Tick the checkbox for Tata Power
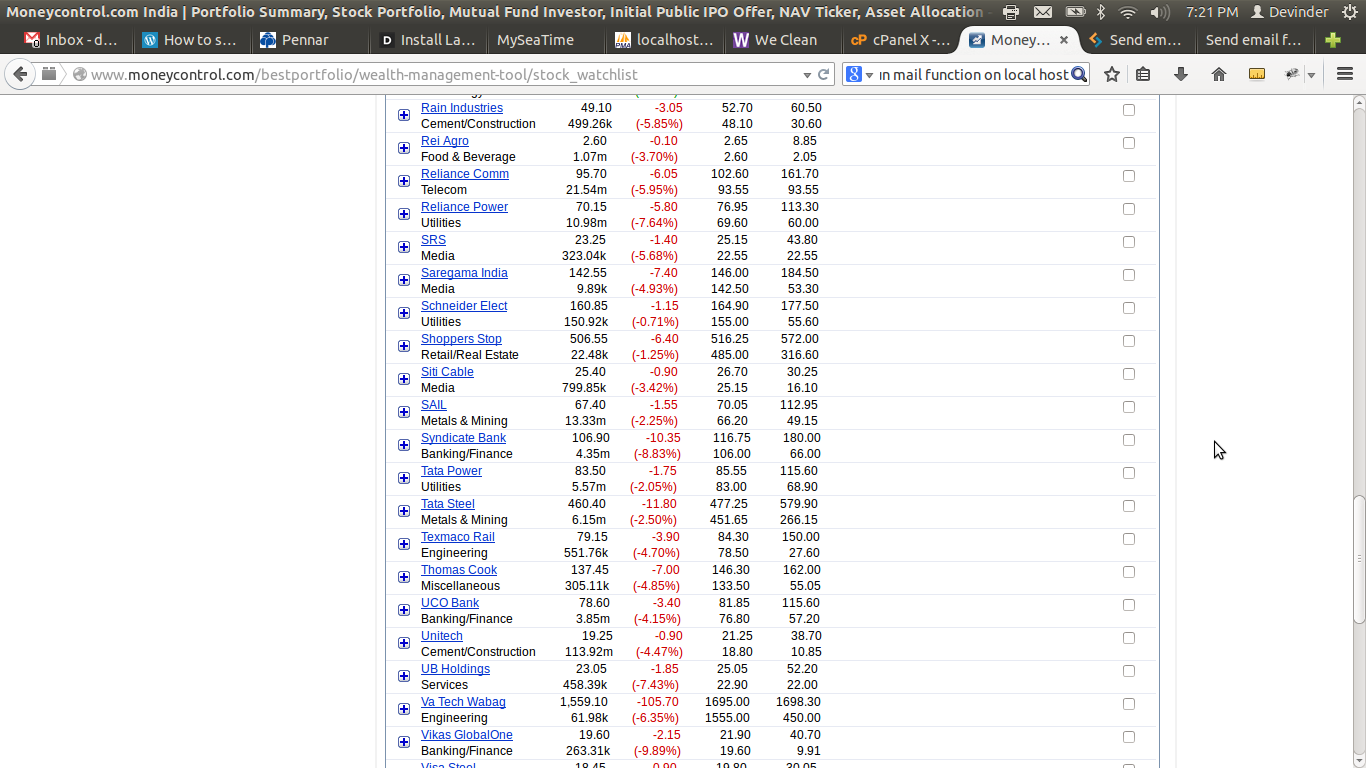 point(1129,473)
